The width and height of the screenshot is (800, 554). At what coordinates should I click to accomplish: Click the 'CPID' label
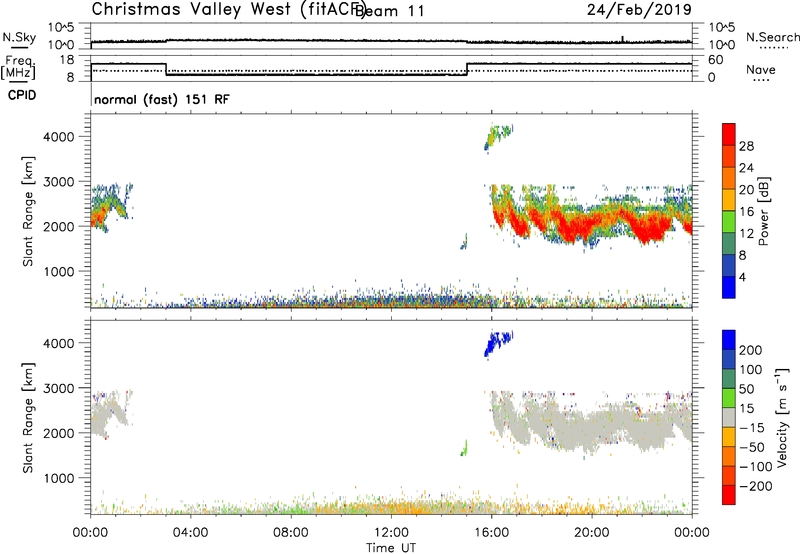[x=22, y=95]
